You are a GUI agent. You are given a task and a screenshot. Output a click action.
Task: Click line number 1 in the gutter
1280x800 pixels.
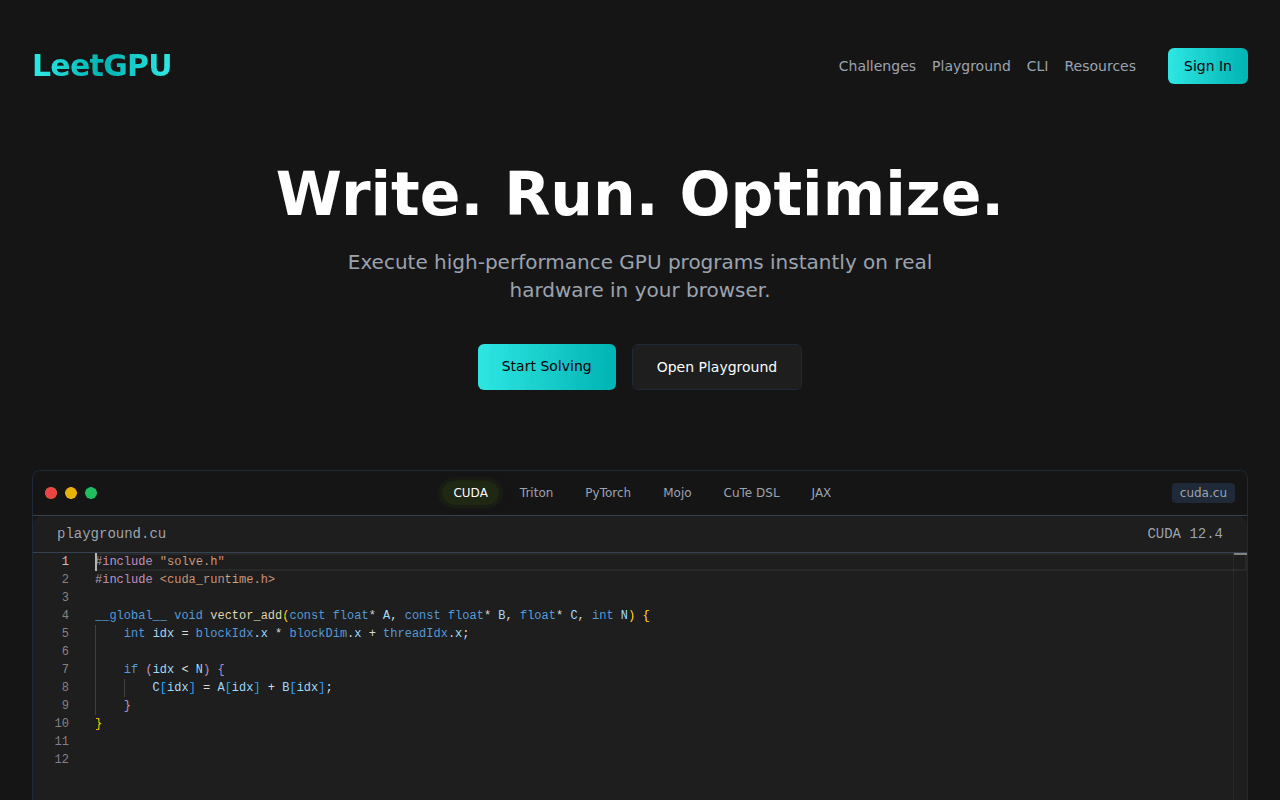click(65, 562)
